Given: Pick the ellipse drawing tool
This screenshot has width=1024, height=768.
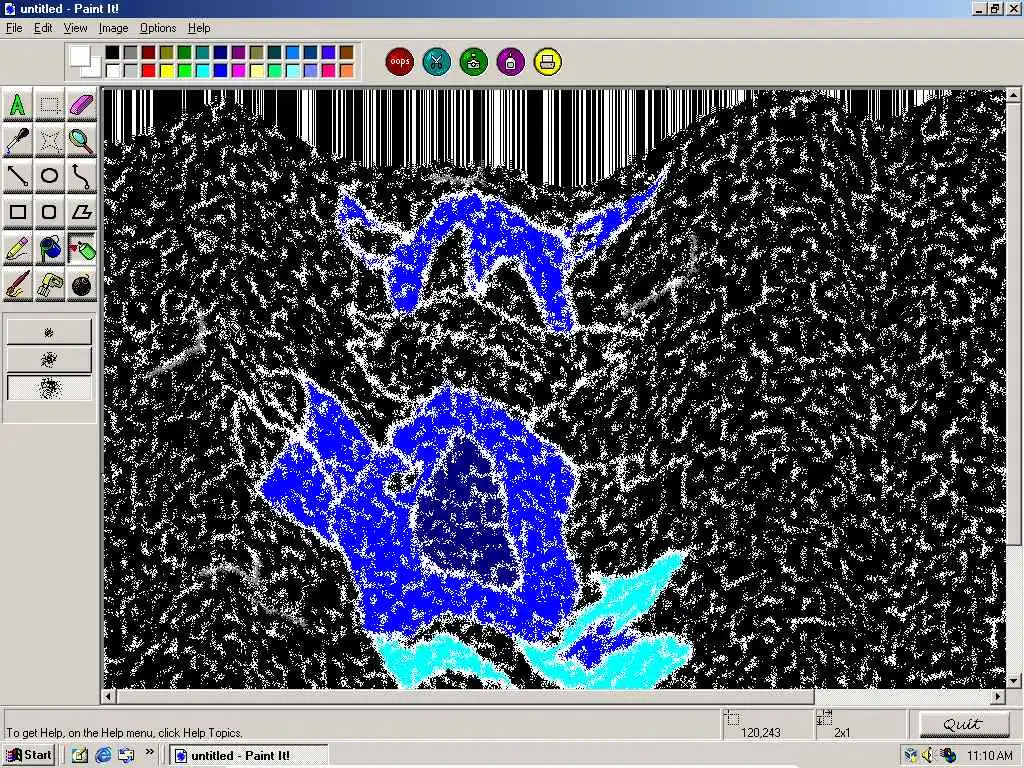Looking at the screenshot, I should coord(50,176).
